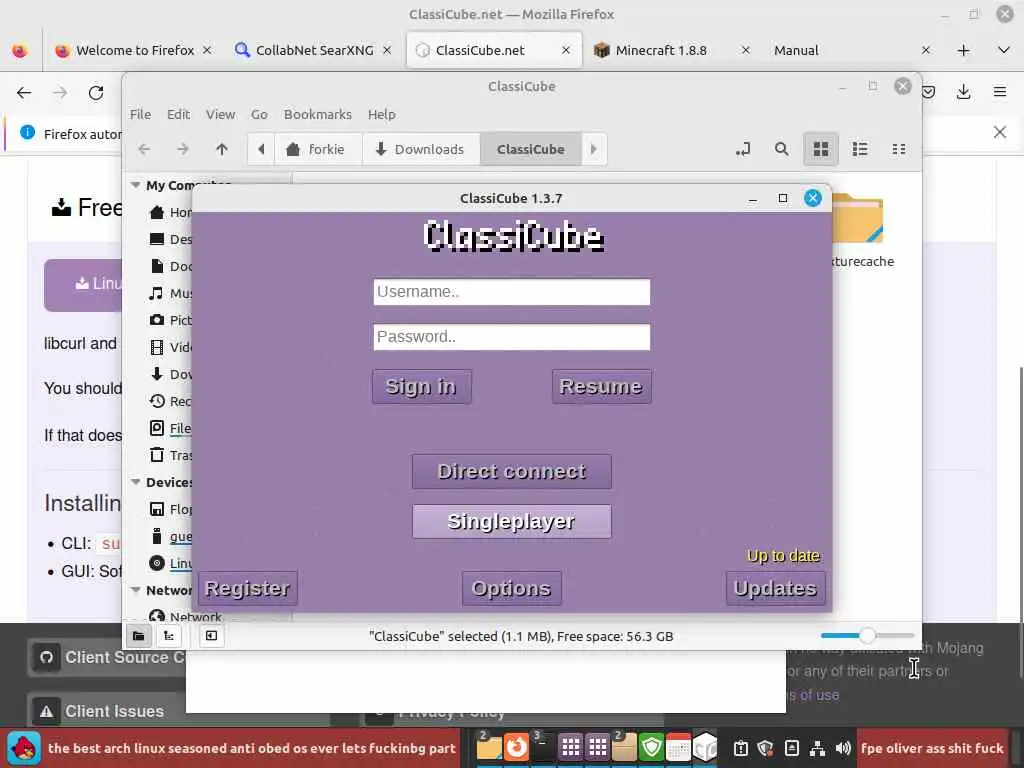Click the Resume button in ClassiCube launcher

pos(601,387)
